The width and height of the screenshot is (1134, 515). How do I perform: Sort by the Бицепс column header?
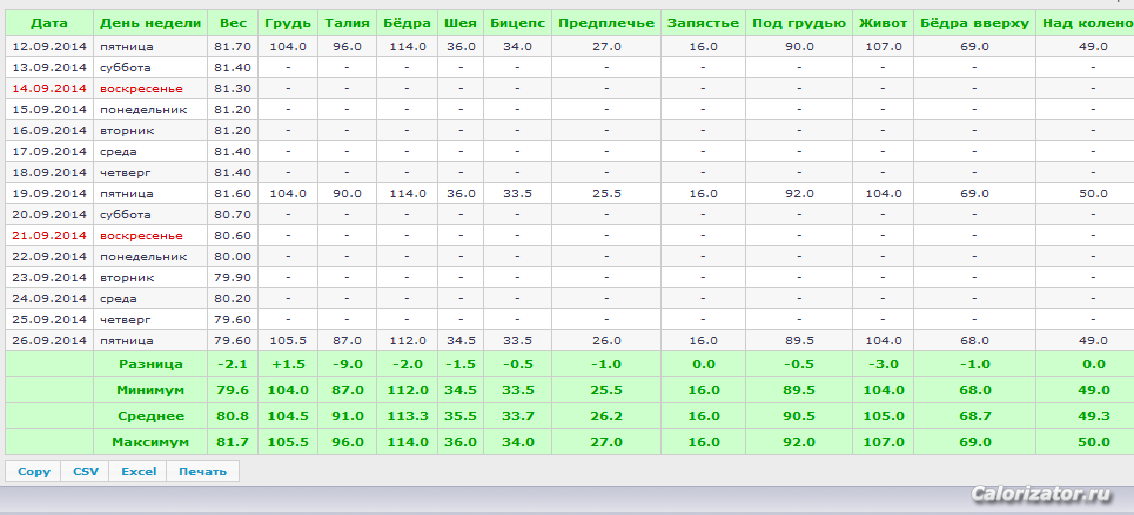pyautogui.click(x=517, y=23)
